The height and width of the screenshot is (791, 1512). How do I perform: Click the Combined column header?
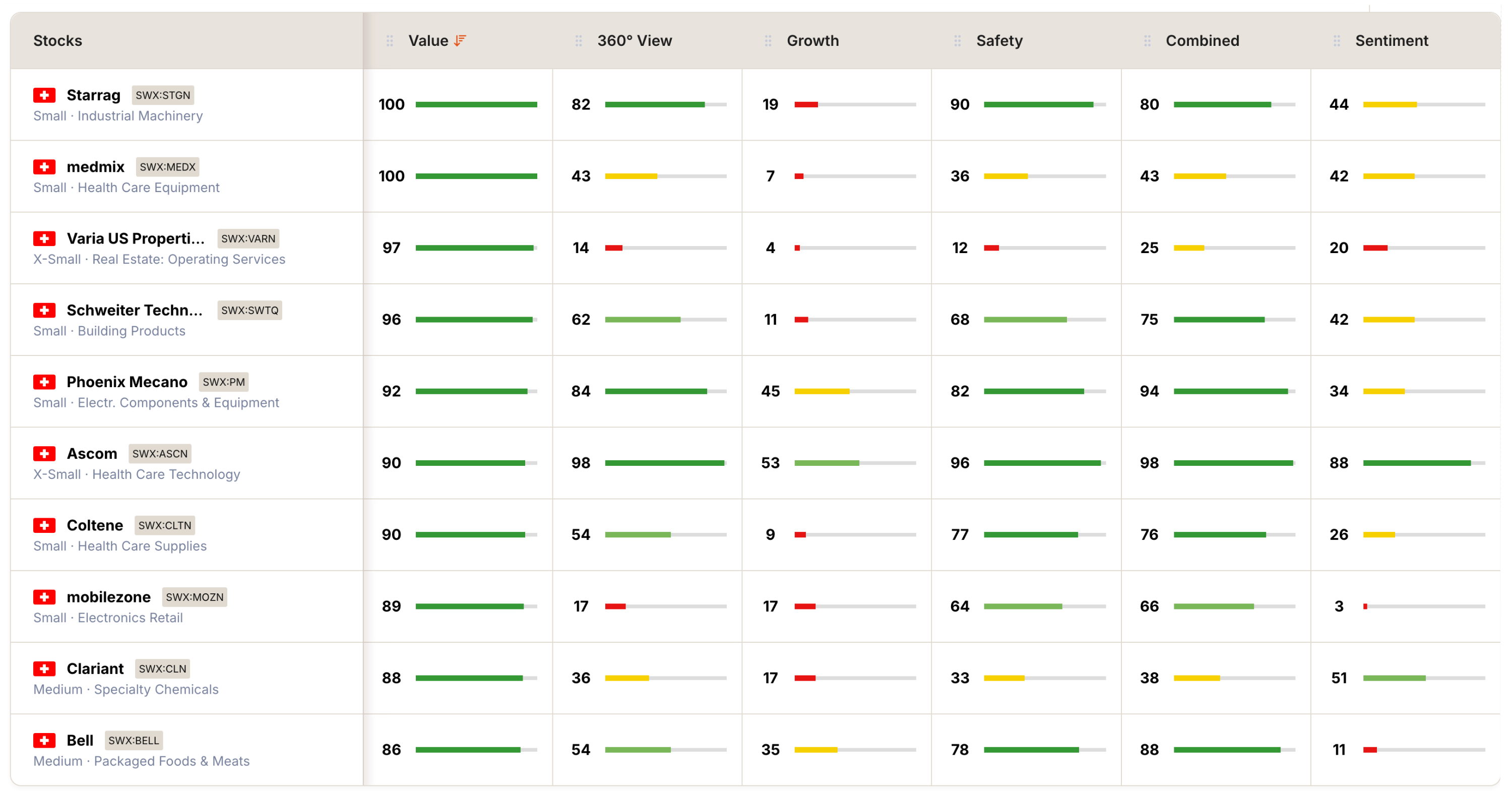[x=1202, y=40]
